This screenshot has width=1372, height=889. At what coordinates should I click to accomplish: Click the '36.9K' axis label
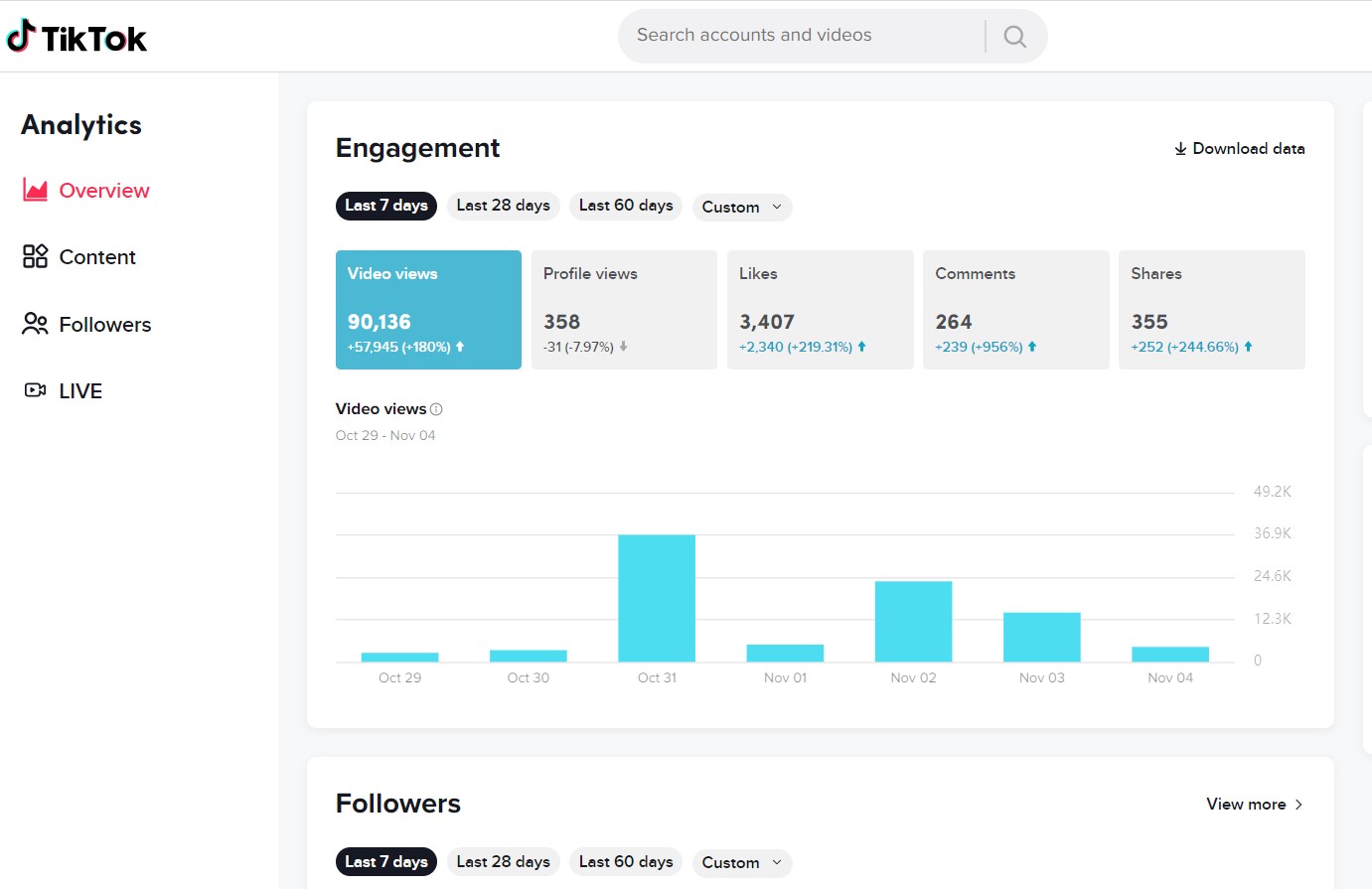[1272, 533]
